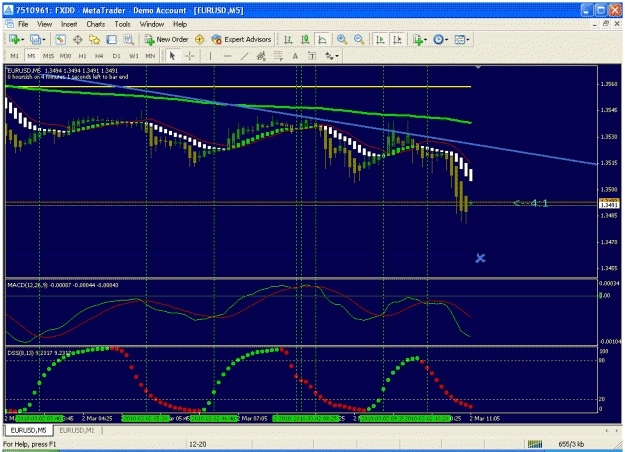Screen dimensions: 625x452
Task: Select the Text Label tool
Action: (312, 56)
